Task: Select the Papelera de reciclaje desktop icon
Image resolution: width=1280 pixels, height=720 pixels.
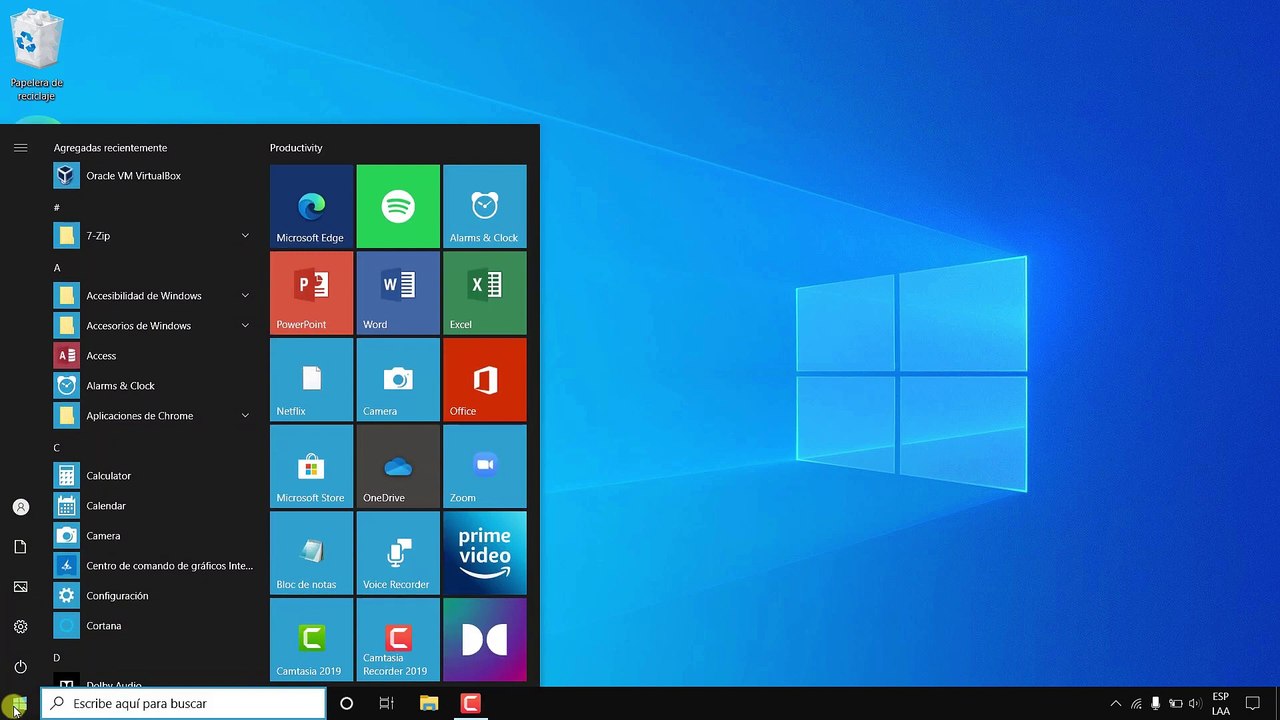Action: [x=37, y=56]
